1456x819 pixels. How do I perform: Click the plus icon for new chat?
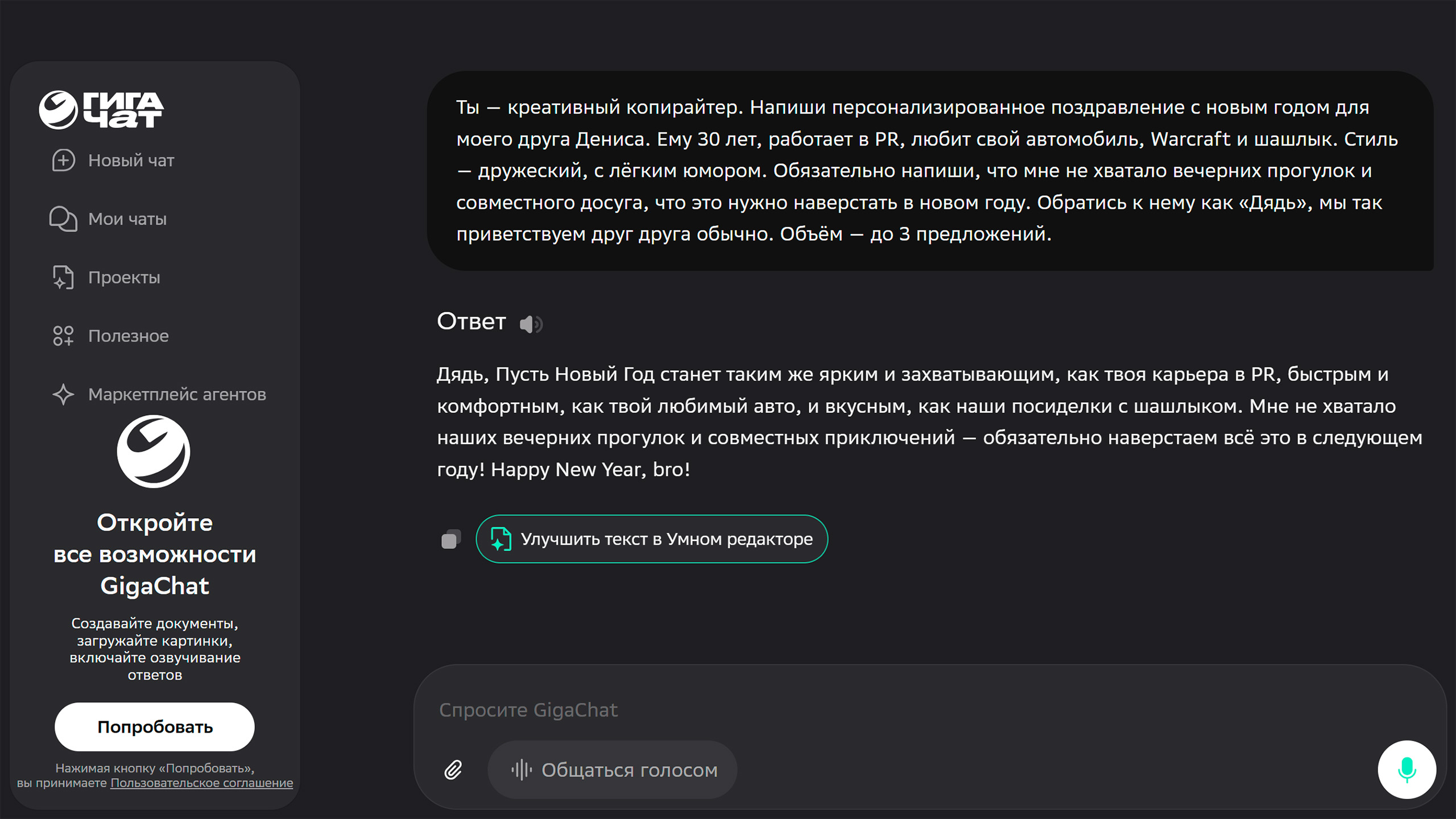(x=63, y=160)
